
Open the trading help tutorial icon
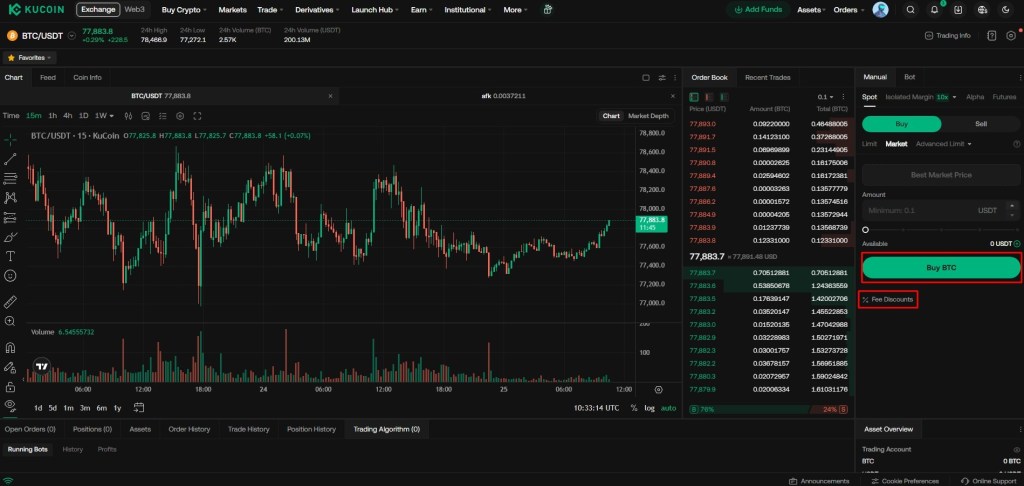coord(992,36)
